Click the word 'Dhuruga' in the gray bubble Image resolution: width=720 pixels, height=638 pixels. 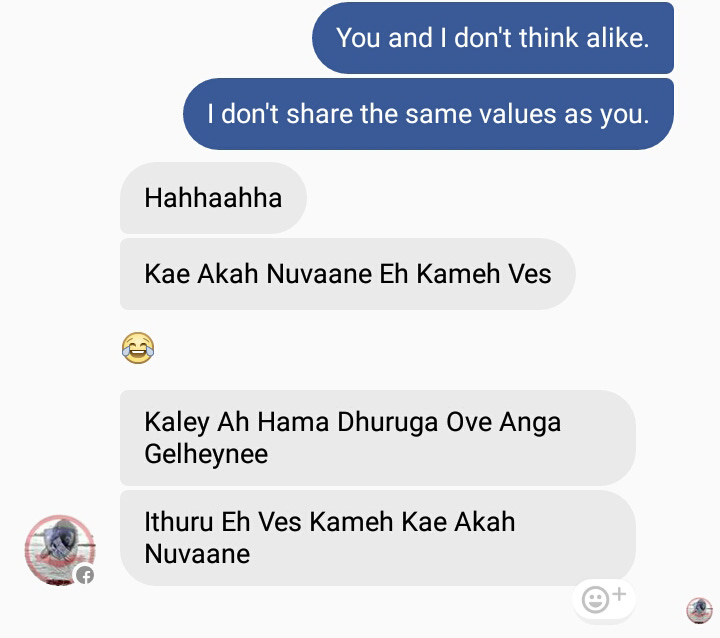pyautogui.click(x=388, y=423)
